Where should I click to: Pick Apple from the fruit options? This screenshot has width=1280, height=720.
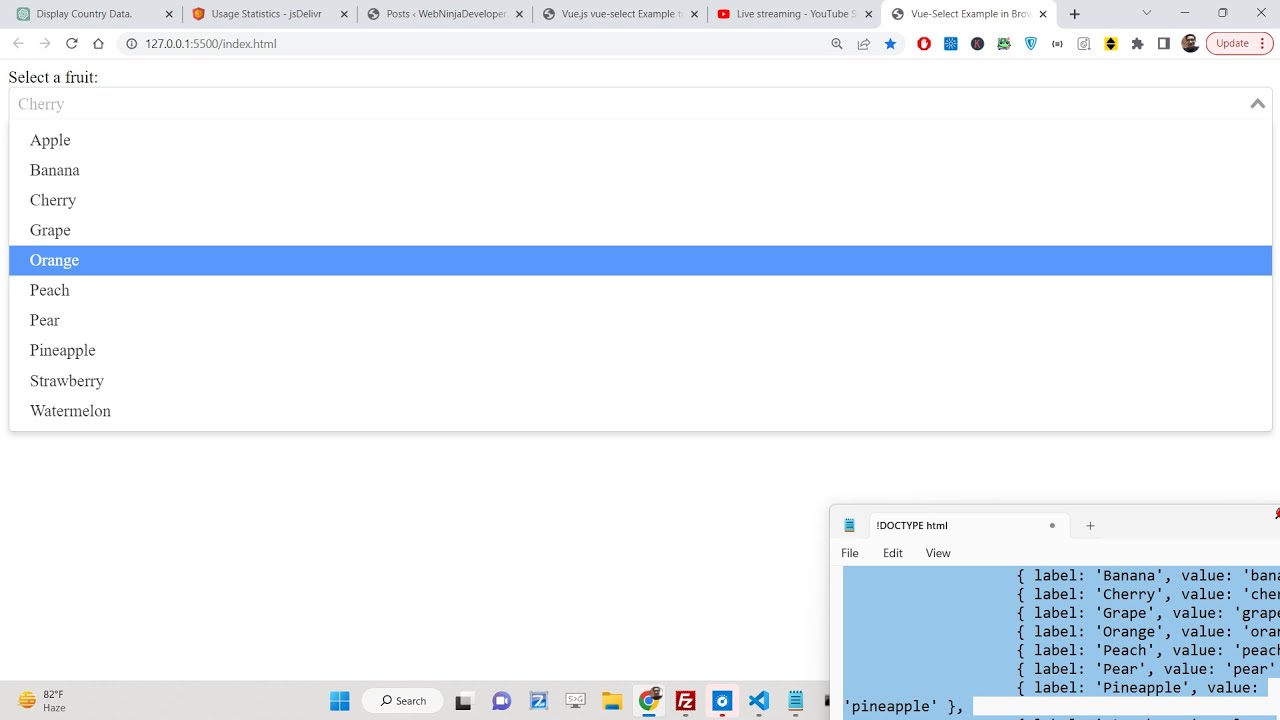[x=50, y=140]
